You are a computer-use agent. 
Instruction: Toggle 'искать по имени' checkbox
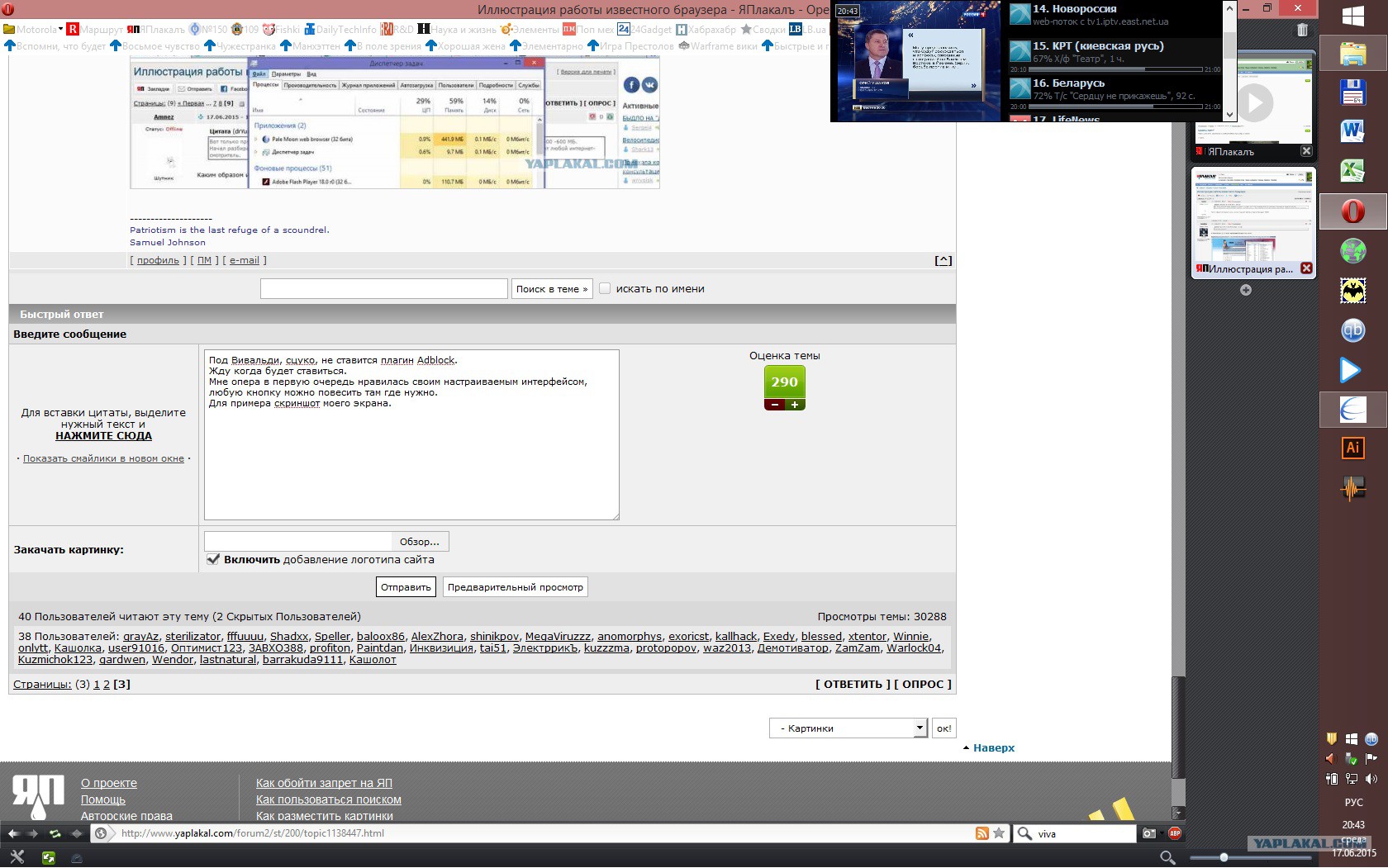tap(605, 288)
